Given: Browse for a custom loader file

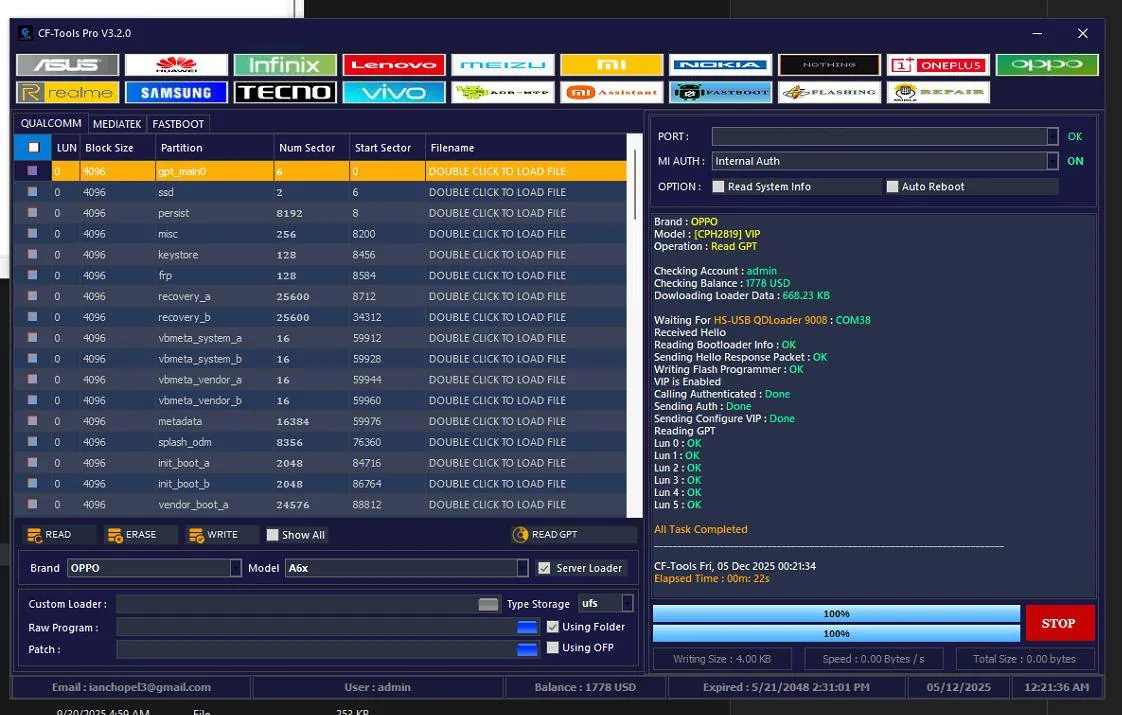Looking at the screenshot, I should coord(488,605).
